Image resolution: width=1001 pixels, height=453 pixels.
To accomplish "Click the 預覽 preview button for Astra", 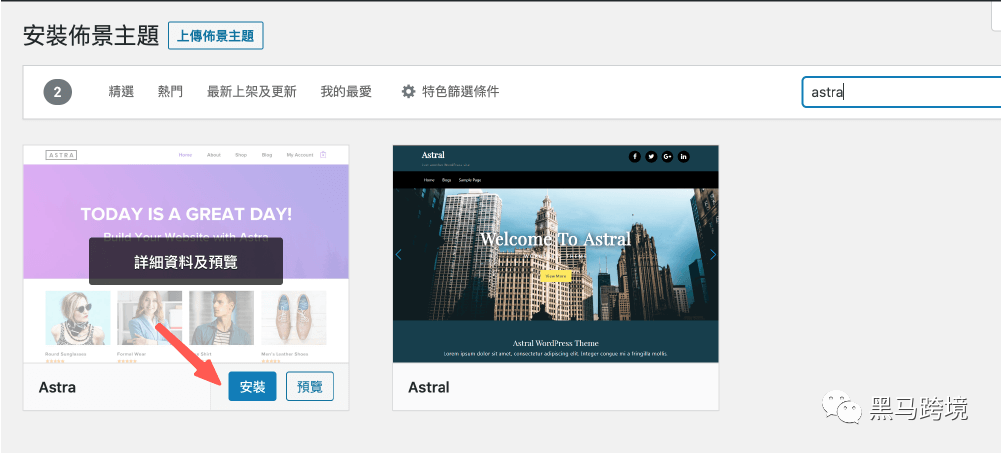I will (x=310, y=387).
